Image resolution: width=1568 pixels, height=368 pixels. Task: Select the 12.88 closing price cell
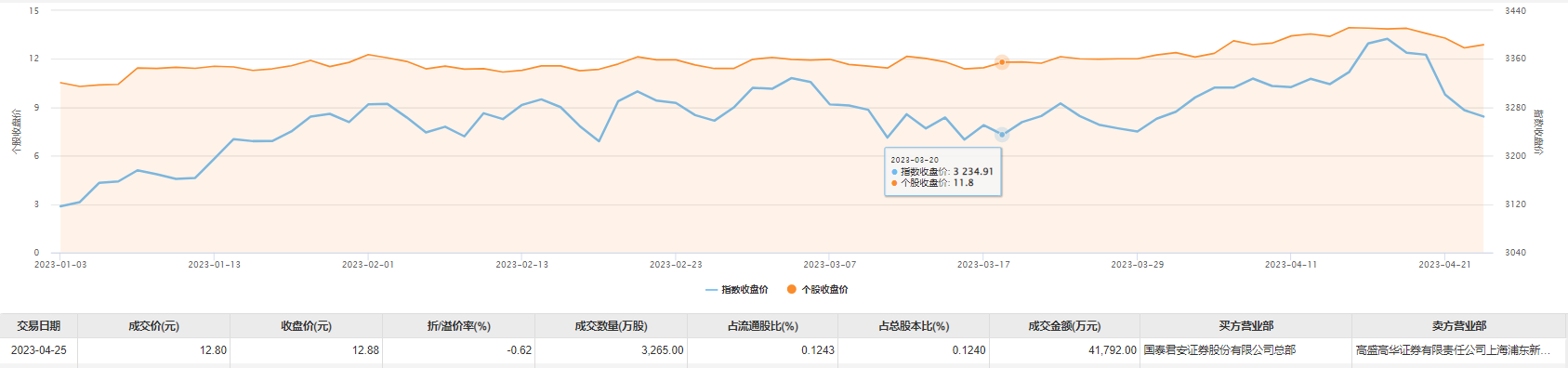click(x=306, y=350)
